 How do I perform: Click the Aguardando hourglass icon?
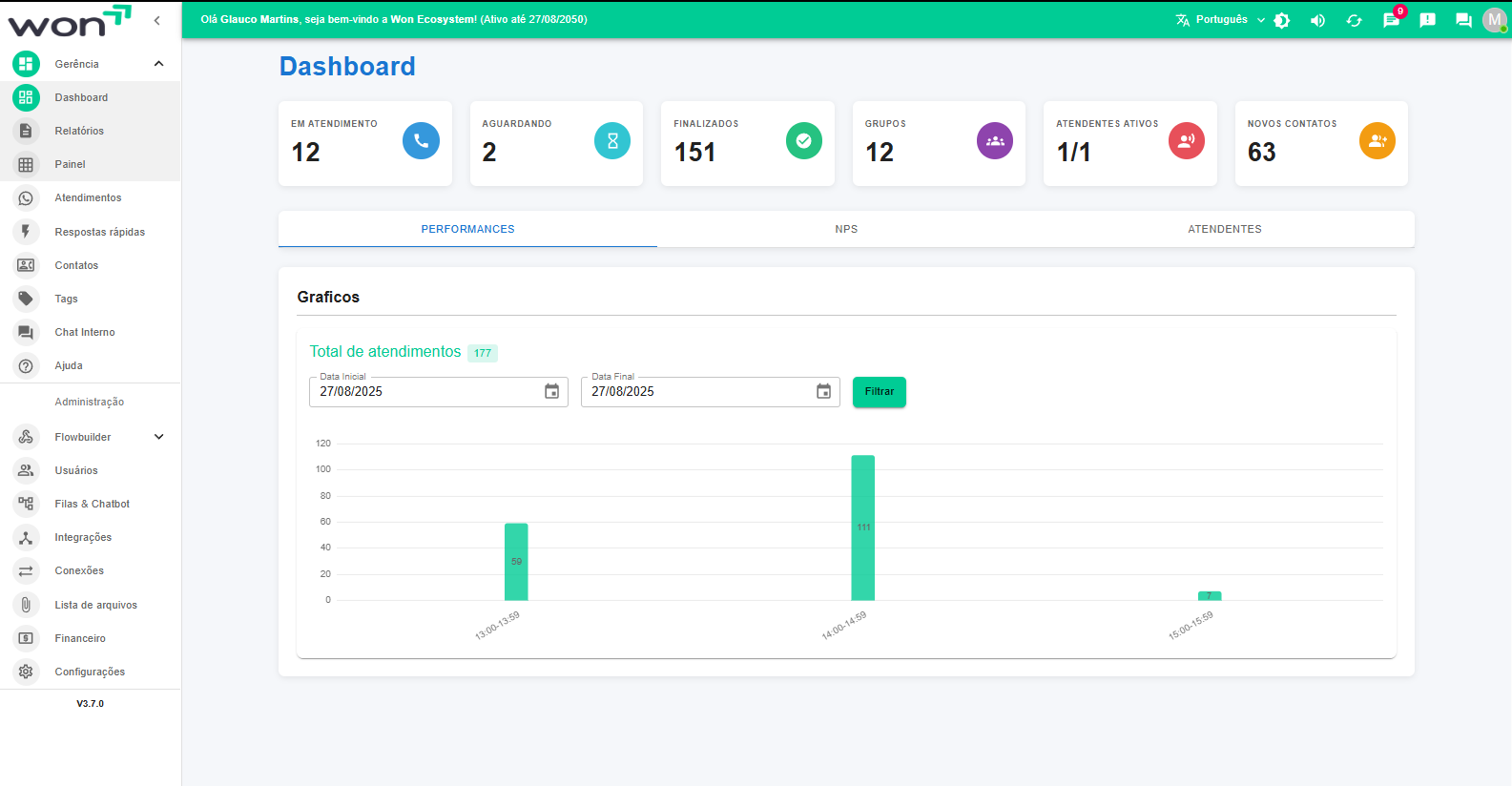pos(612,141)
